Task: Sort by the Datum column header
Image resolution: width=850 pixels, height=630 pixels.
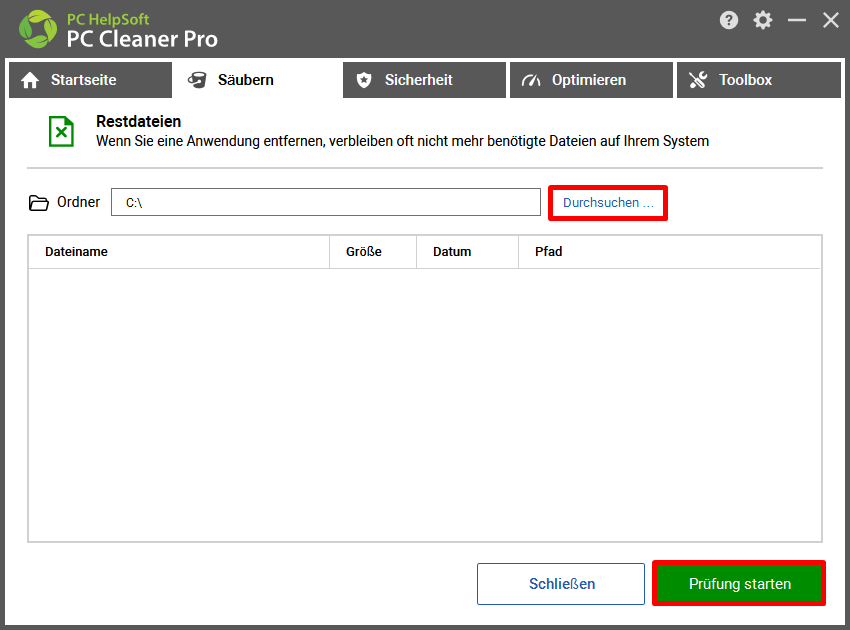Action: 467,252
